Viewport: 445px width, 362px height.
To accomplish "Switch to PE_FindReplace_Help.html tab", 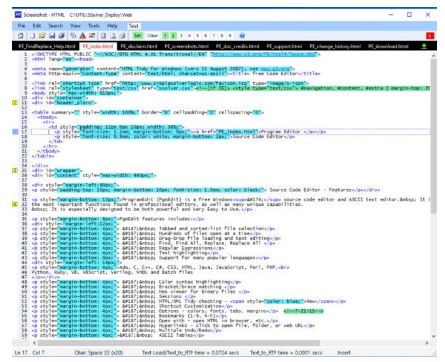I will [47, 46].
